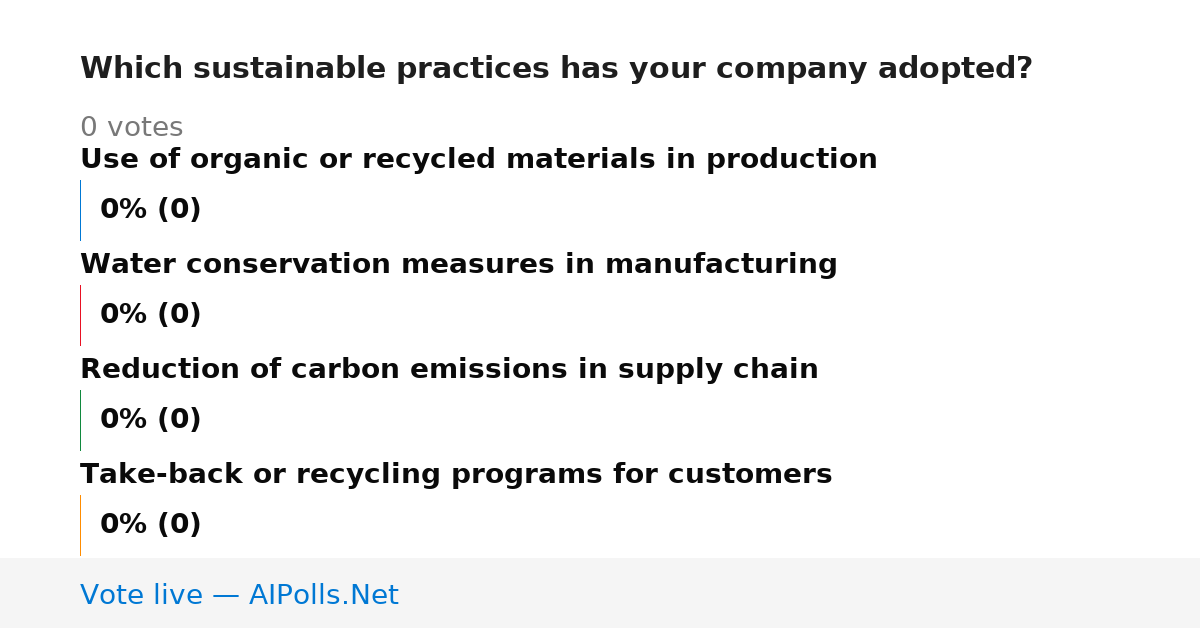Choose Take-back or recycling programs option

pyautogui.click(x=456, y=475)
